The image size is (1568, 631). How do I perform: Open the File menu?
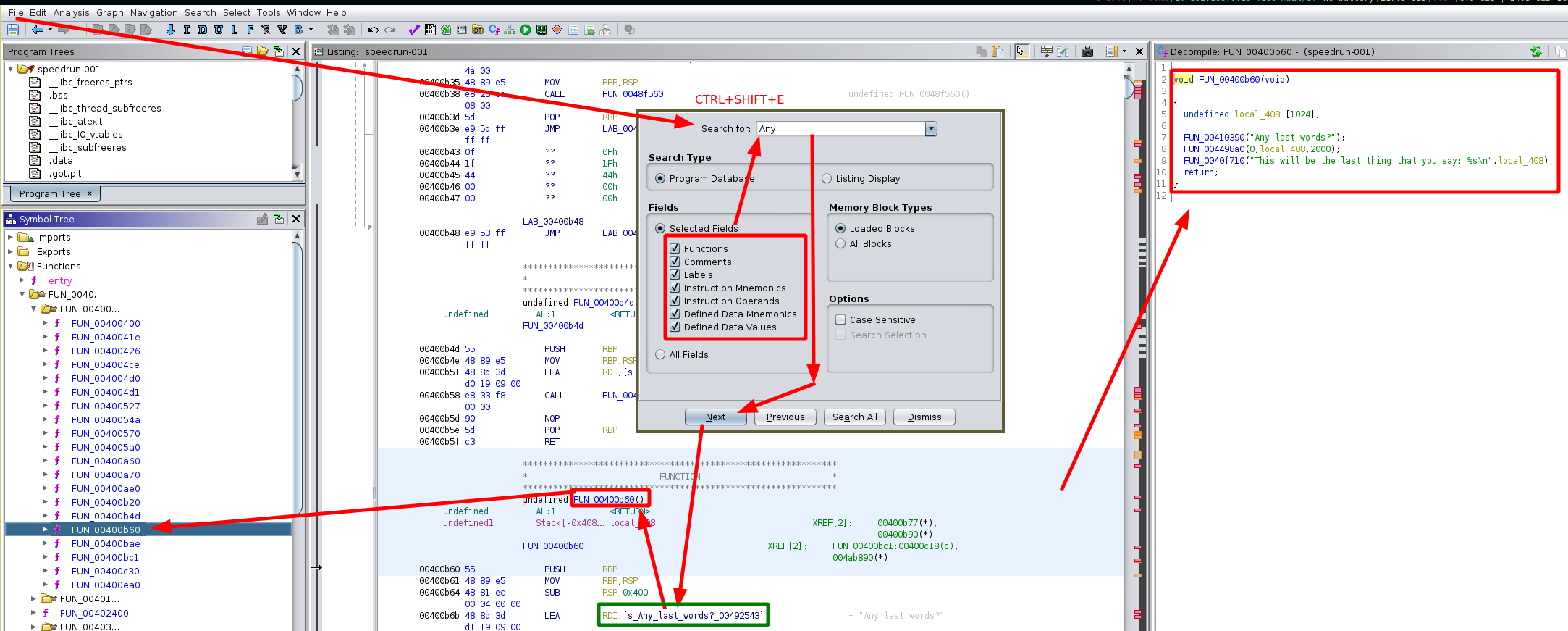click(16, 12)
